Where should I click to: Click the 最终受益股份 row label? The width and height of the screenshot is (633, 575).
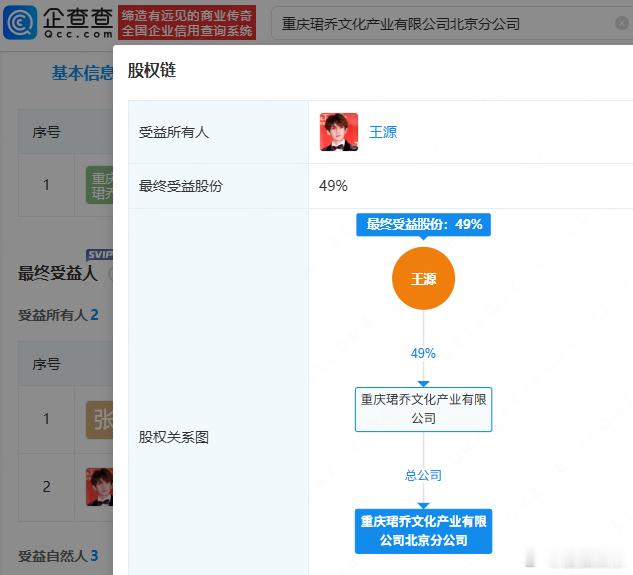(x=180, y=186)
